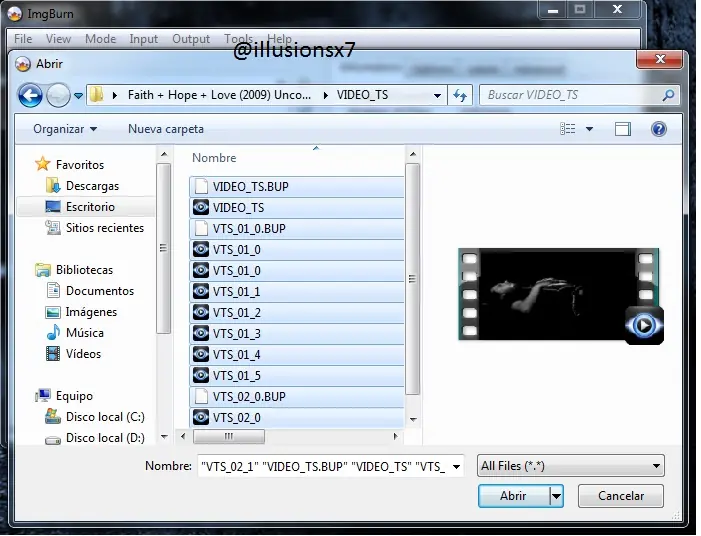Open the Input menu in ImgBurn

(x=144, y=39)
